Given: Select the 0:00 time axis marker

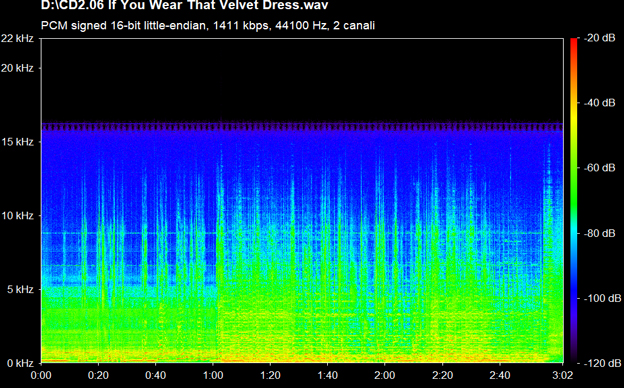Looking at the screenshot, I should tap(41, 375).
